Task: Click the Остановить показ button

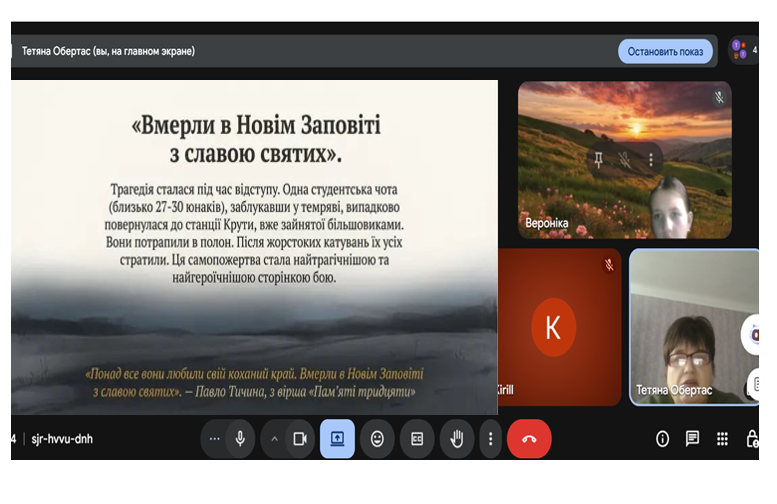Action: (665, 51)
